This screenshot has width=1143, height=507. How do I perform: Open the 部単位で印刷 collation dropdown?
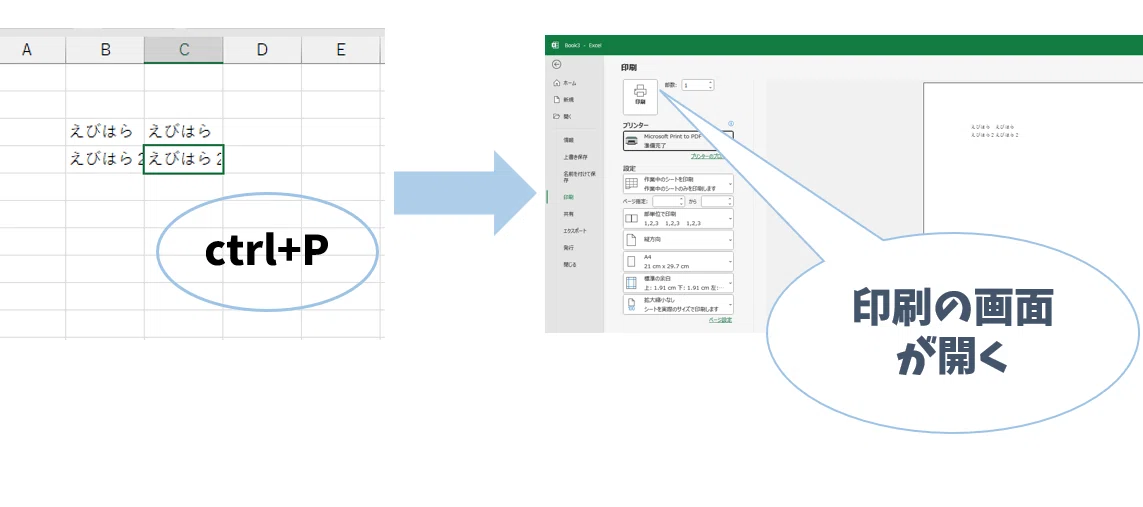click(678, 219)
